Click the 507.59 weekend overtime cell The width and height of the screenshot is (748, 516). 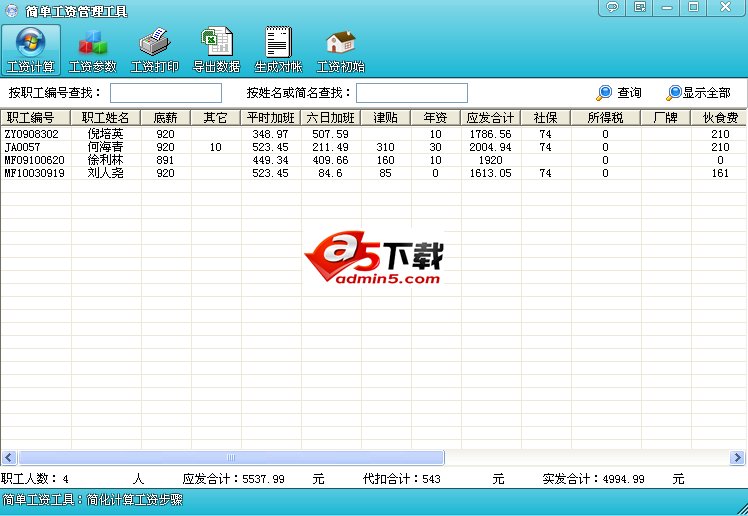tap(331, 134)
